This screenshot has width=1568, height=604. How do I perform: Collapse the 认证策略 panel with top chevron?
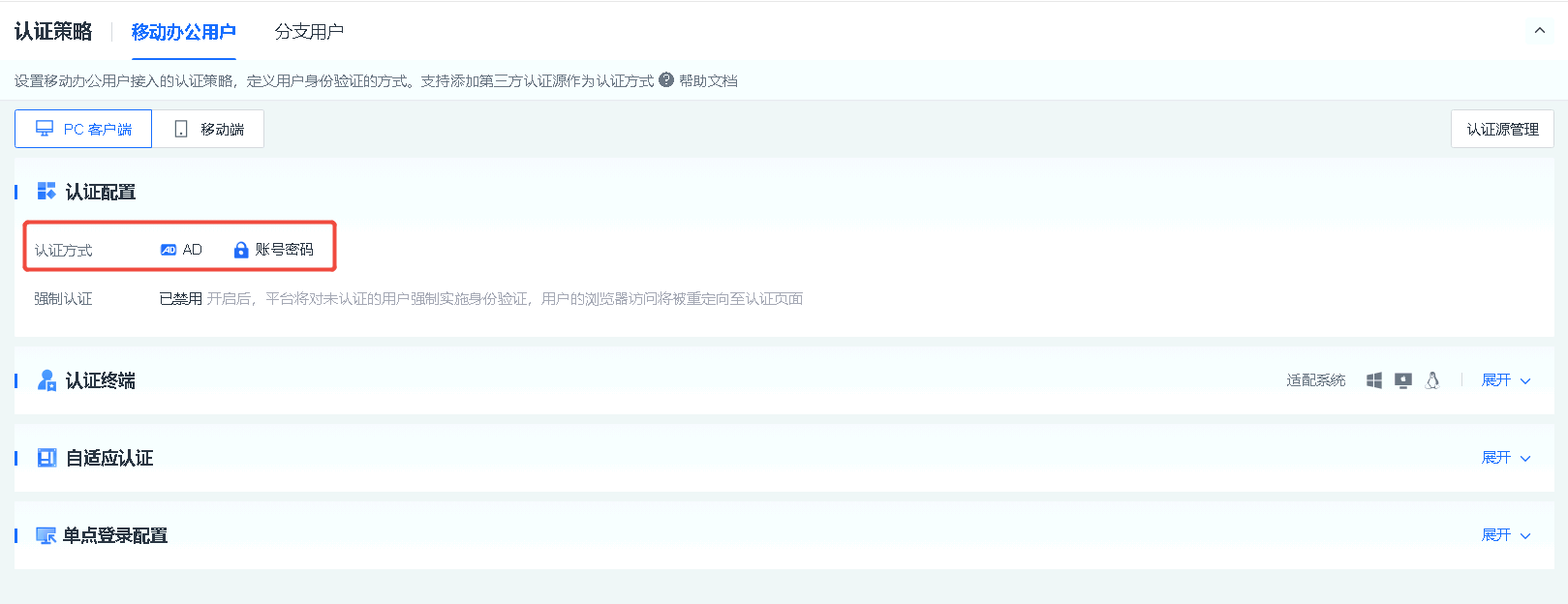(1540, 31)
